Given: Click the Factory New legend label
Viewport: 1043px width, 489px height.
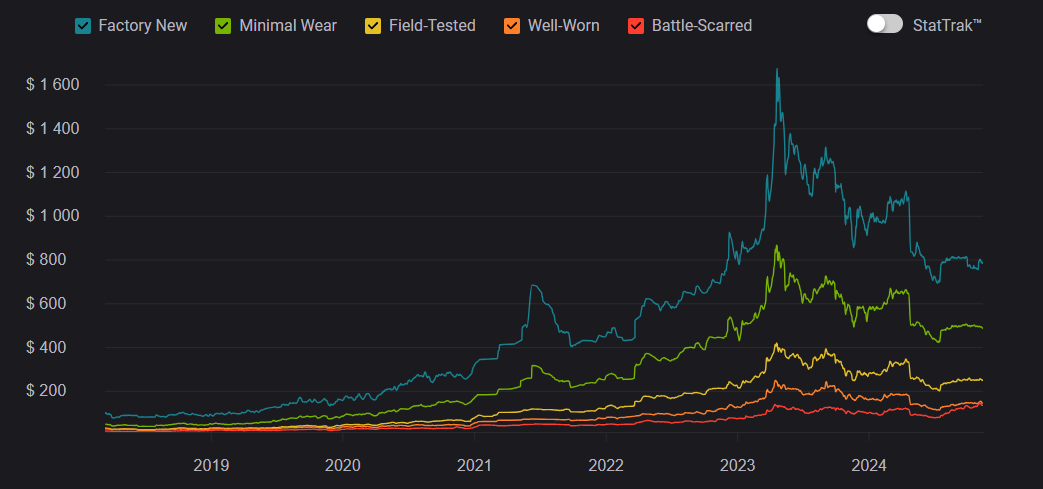Looking at the screenshot, I should 142,25.
